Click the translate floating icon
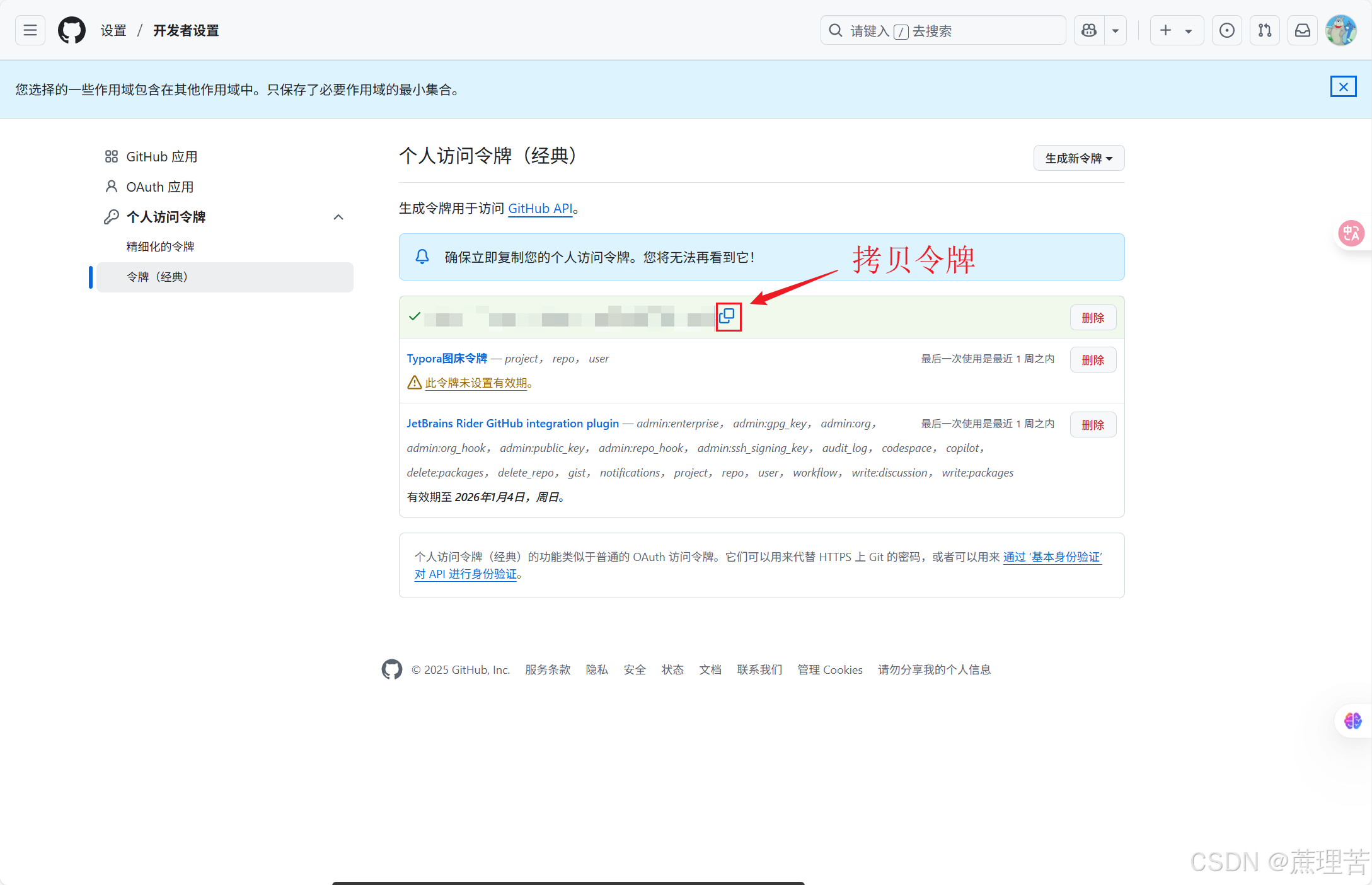Image resolution: width=1372 pixels, height=885 pixels. pyautogui.click(x=1351, y=234)
